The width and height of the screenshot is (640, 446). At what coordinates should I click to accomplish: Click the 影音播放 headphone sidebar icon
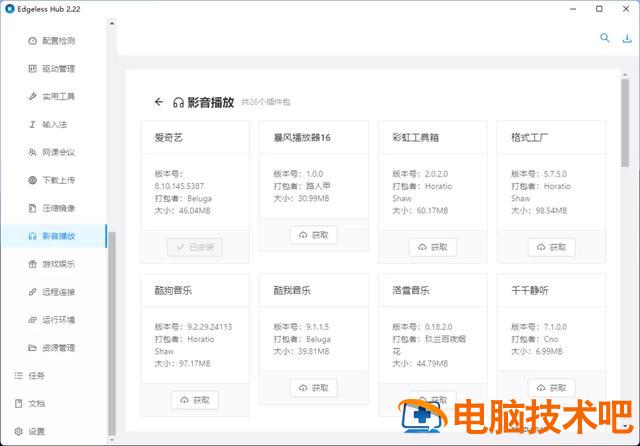(33, 236)
